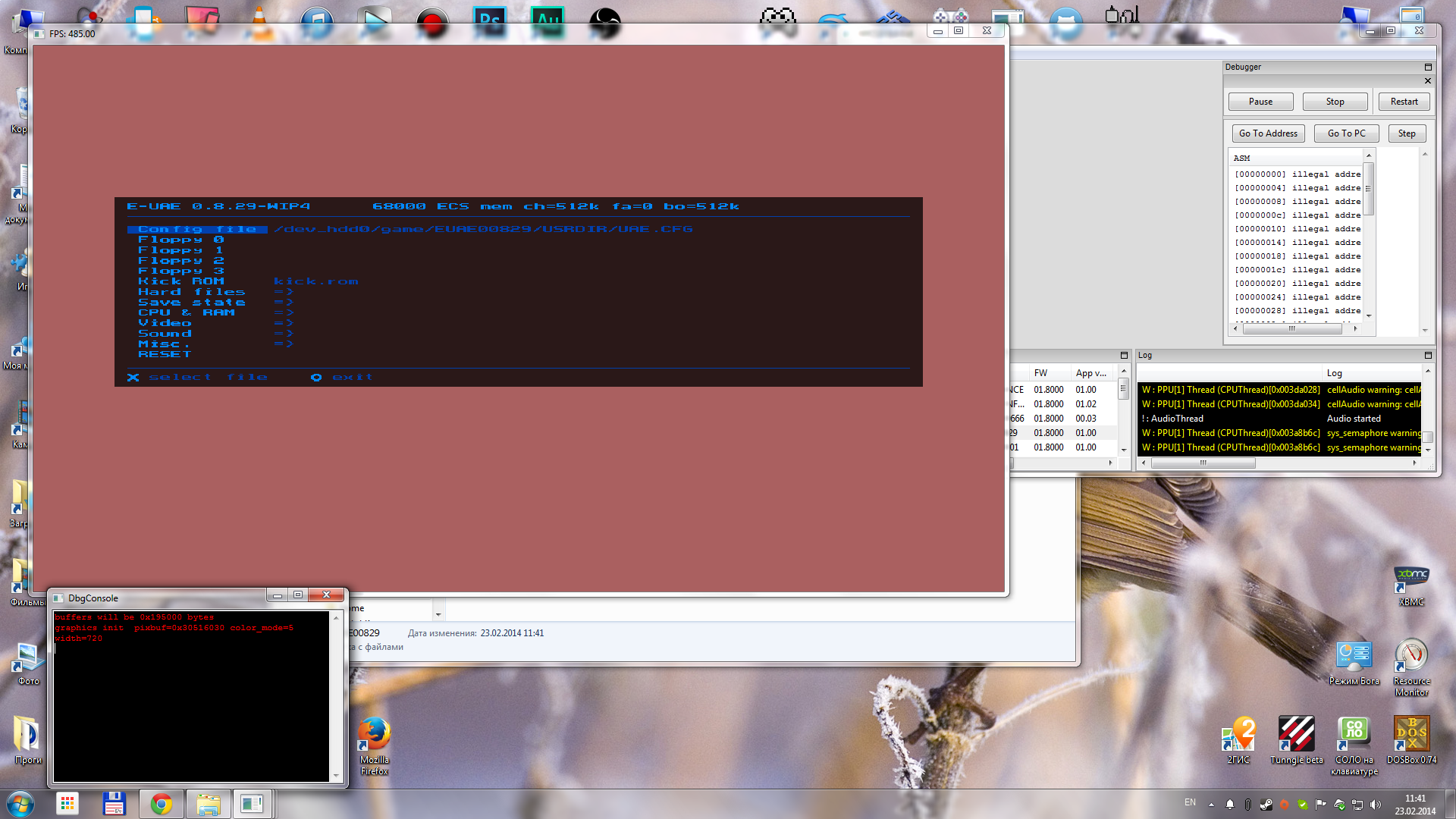Click the Step button in Debugger
The height and width of the screenshot is (819, 1456).
[1407, 133]
